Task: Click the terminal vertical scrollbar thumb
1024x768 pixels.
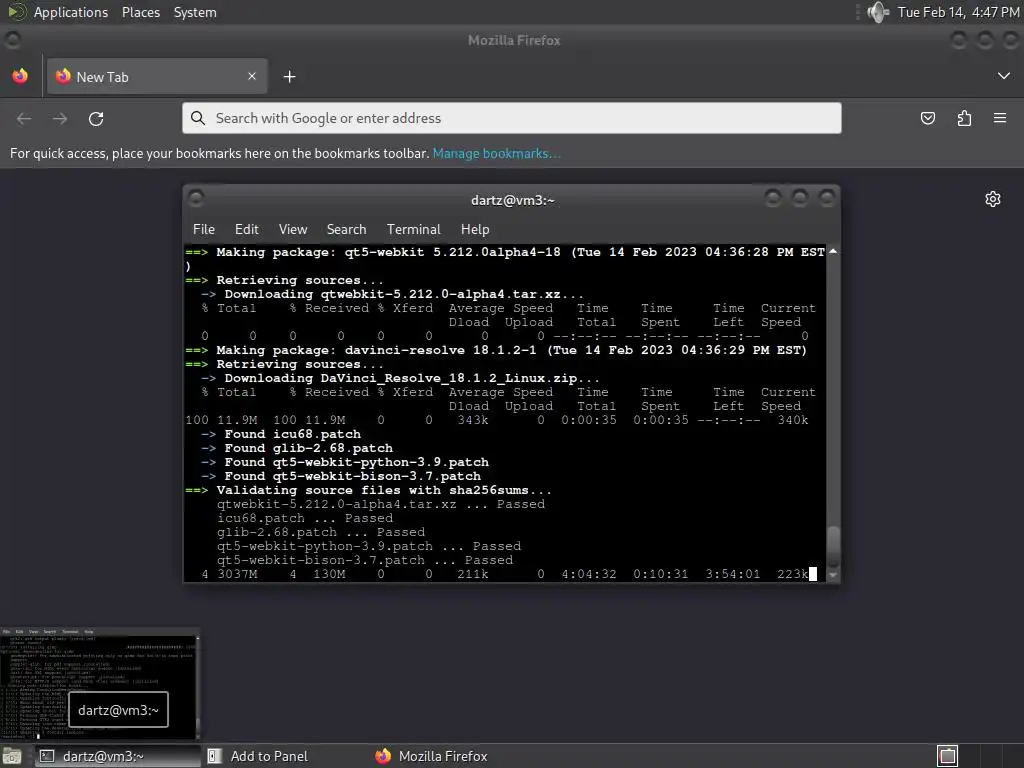Action: (833, 547)
